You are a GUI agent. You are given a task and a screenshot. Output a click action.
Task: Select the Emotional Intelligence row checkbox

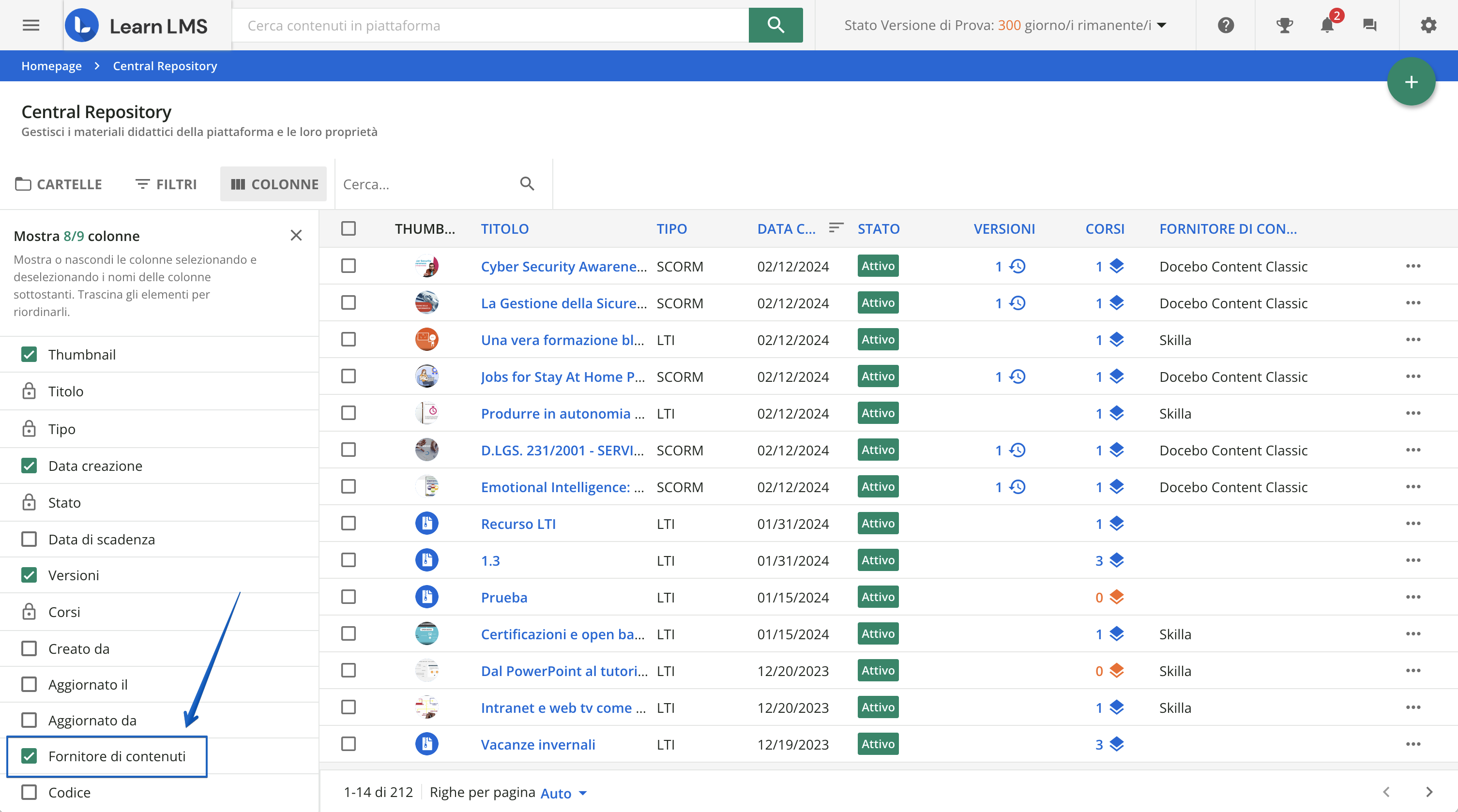coord(349,487)
